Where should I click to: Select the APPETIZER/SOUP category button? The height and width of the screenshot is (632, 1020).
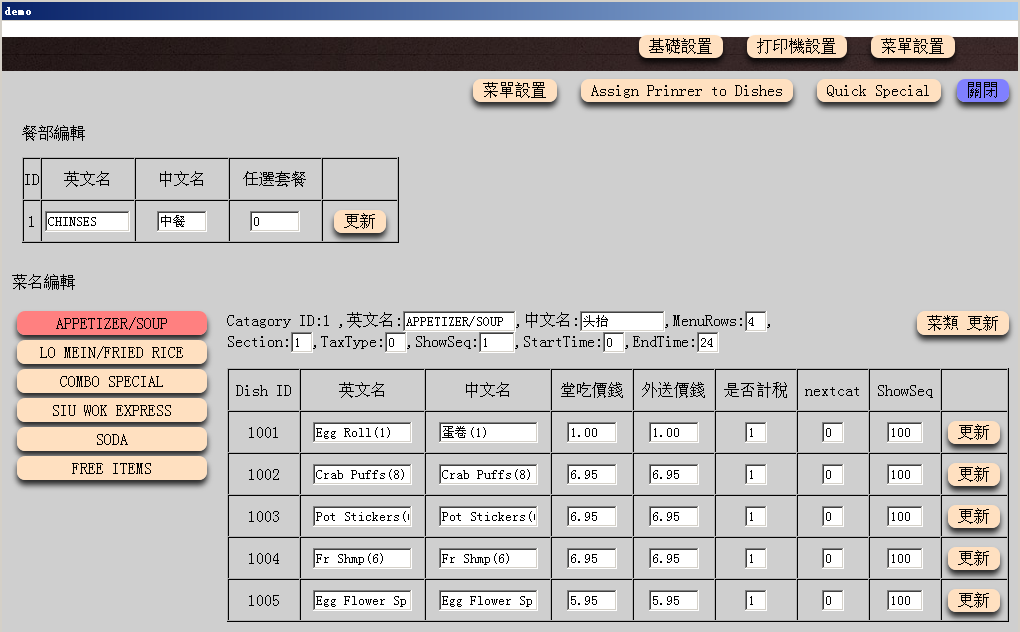pyautogui.click(x=111, y=324)
